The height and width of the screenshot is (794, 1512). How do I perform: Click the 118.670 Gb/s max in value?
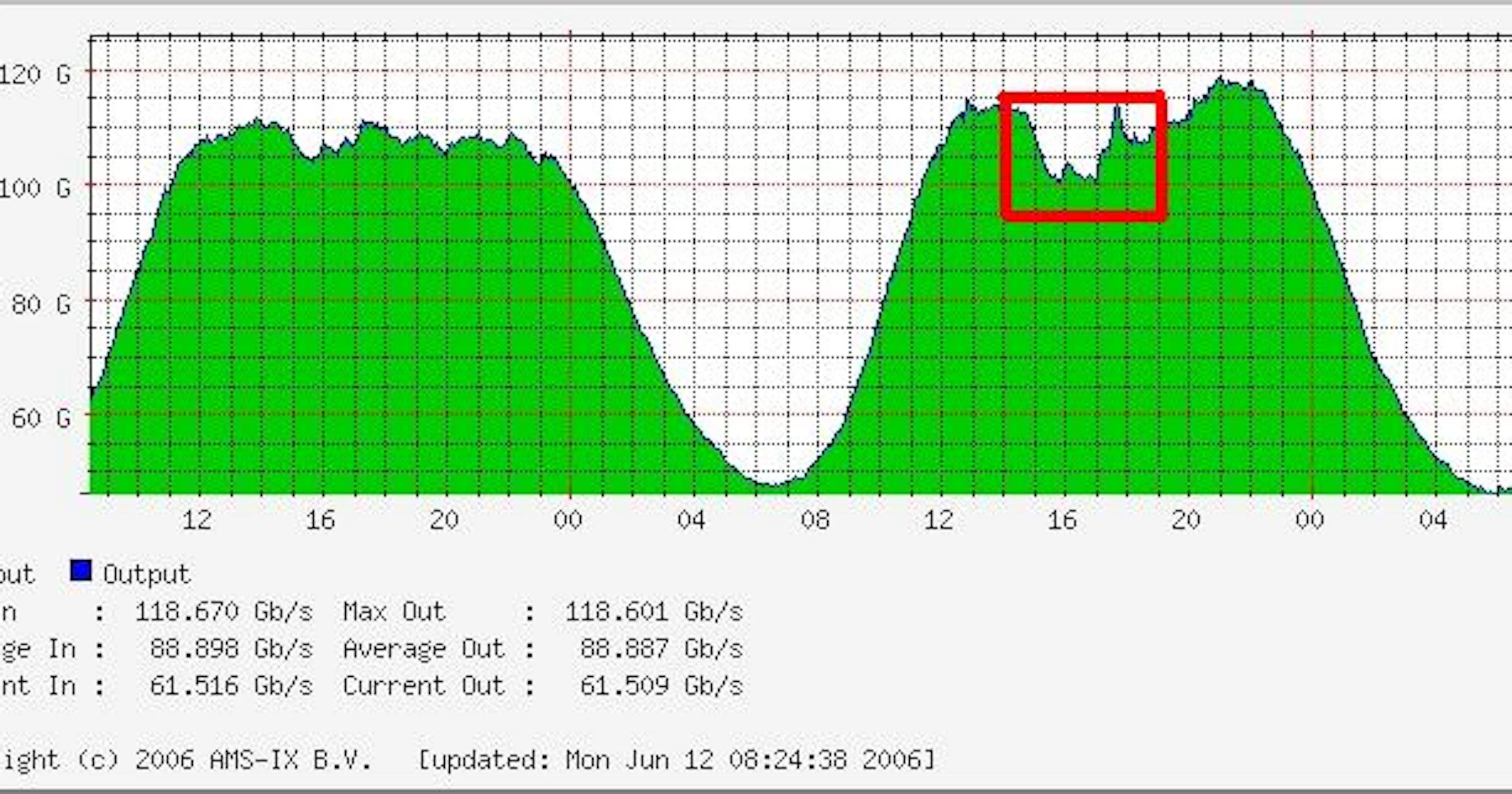224,612
